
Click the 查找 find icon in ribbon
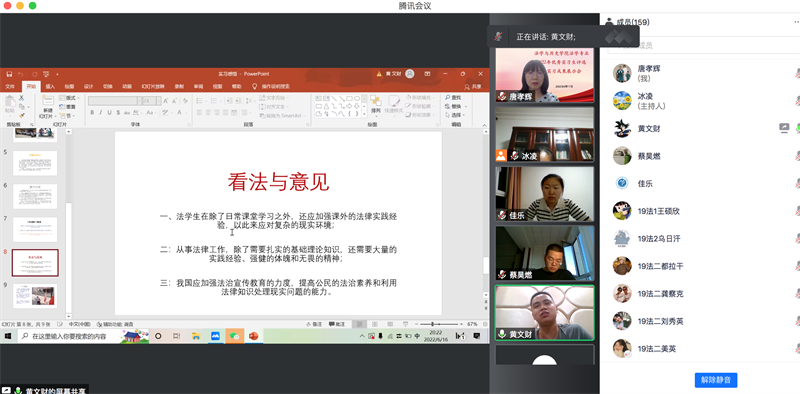[452, 97]
